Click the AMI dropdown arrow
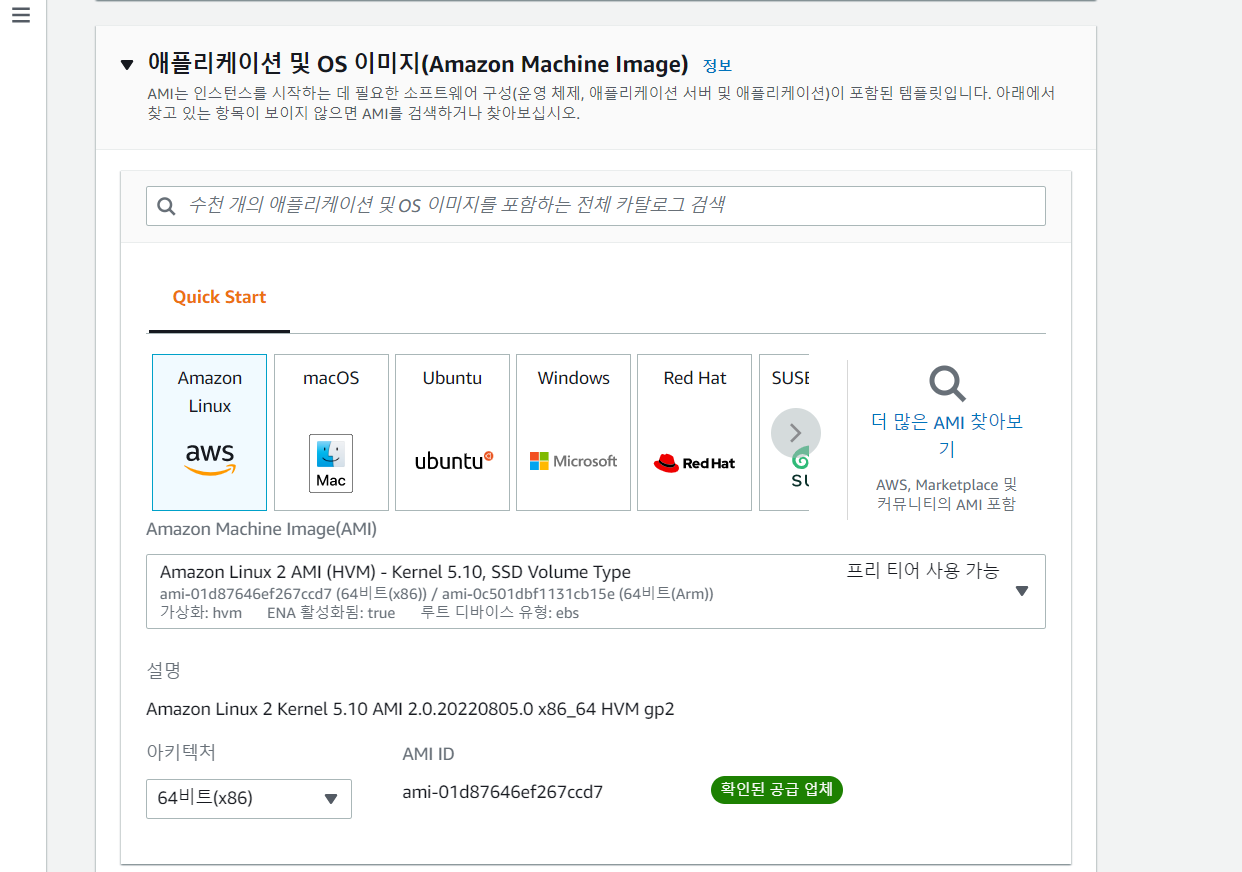This screenshot has width=1242, height=872. tap(1021, 591)
